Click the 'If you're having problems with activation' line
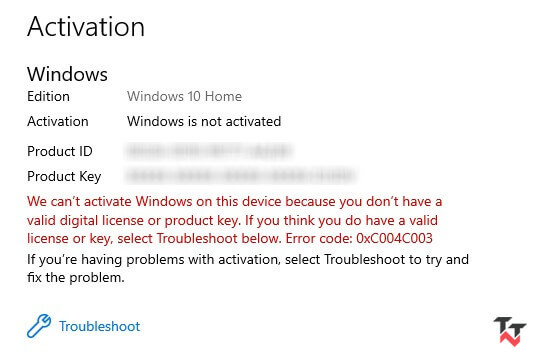Viewport: 540px width, 360px height. pyautogui.click(x=248, y=259)
